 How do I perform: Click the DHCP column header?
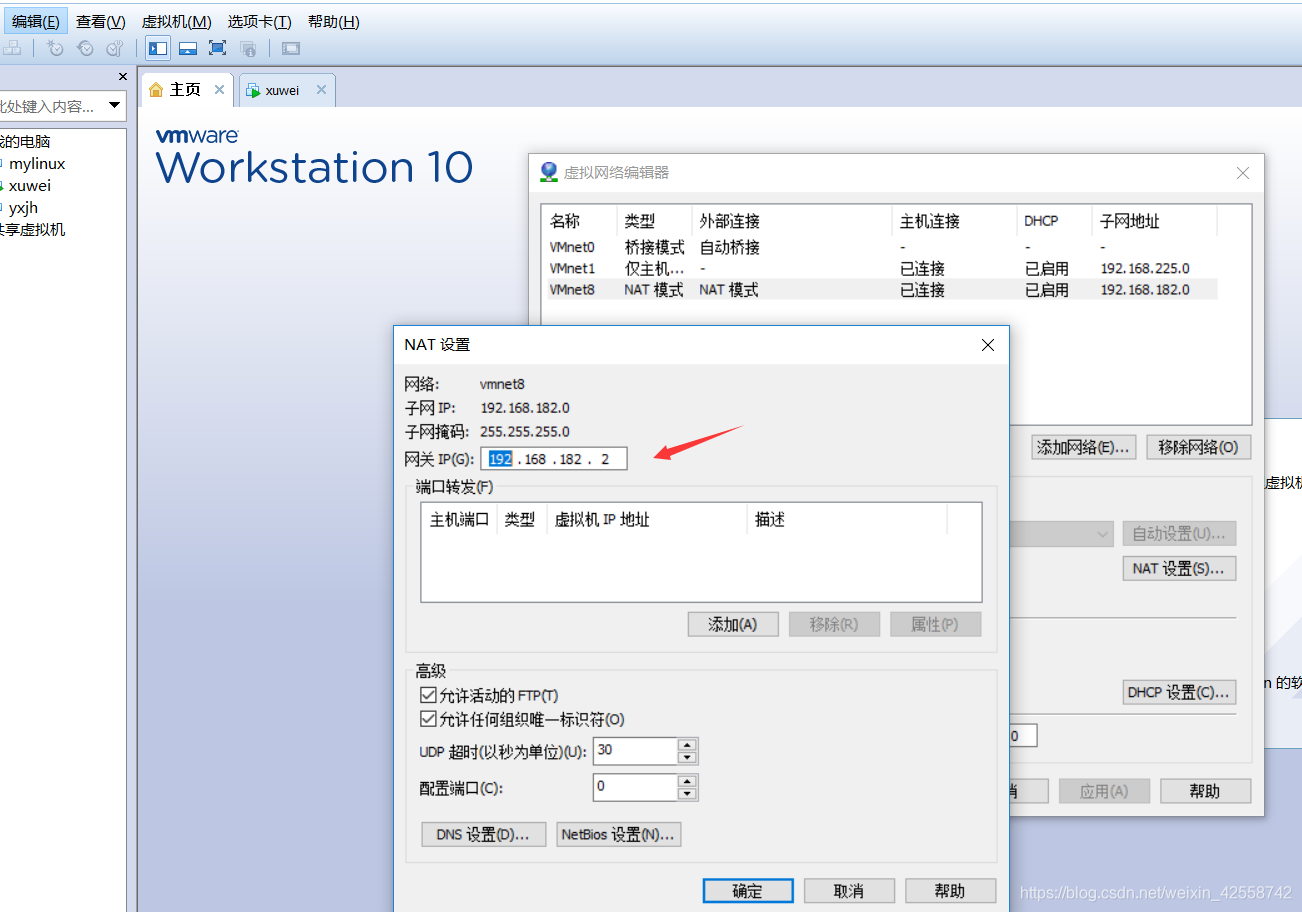(x=1054, y=221)
